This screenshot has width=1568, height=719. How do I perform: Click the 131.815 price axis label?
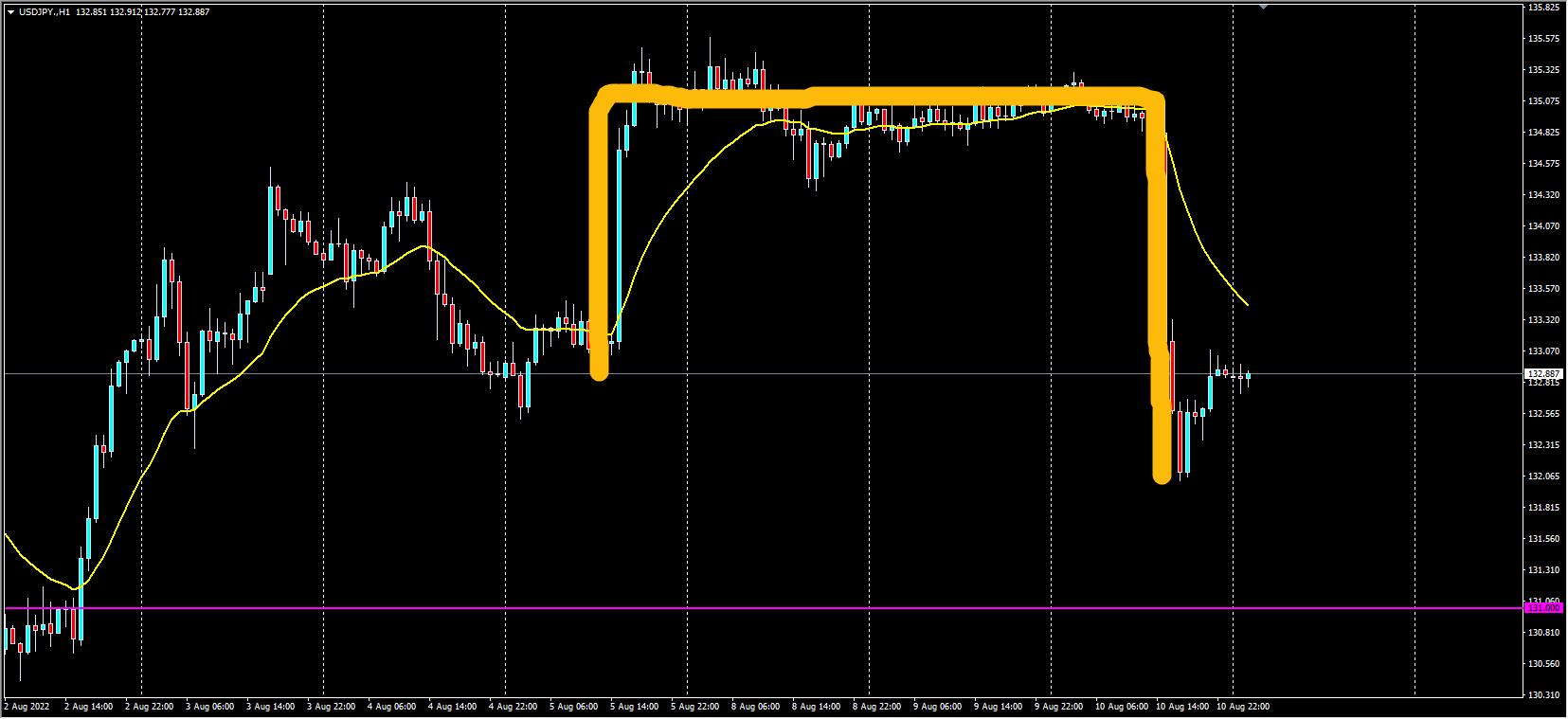1544,508
